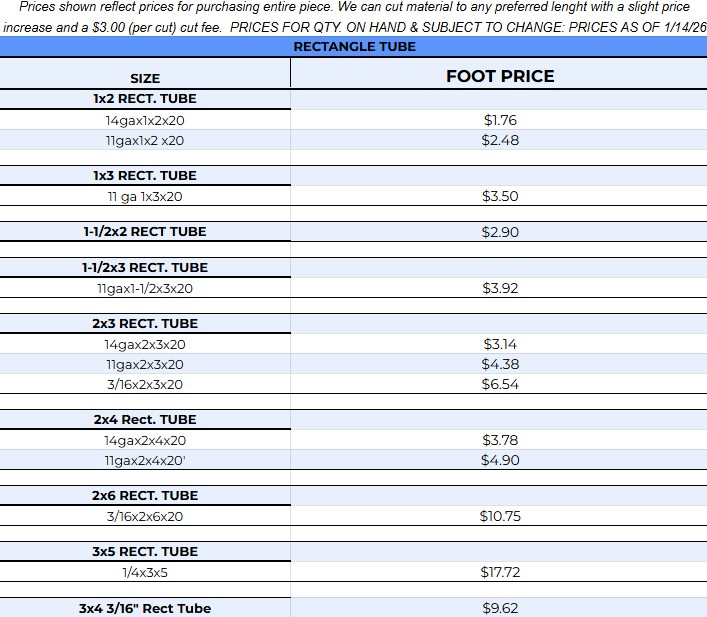707x617 pixels.
Task: Select the 1x2 RECT. TUBE heading cell
Action: [x=145, y=99]
